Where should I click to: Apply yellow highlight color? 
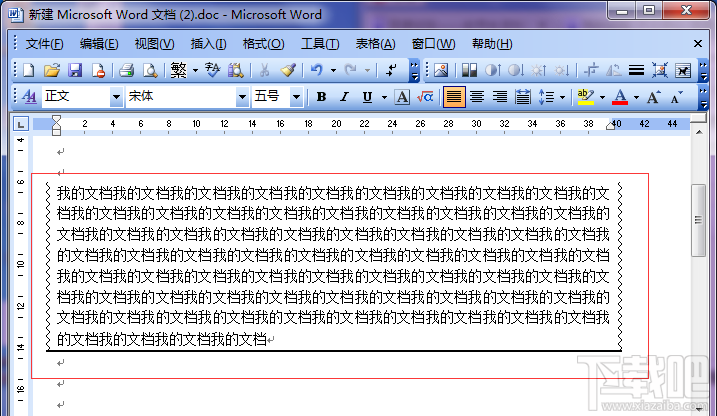click(x=586, y=97)
